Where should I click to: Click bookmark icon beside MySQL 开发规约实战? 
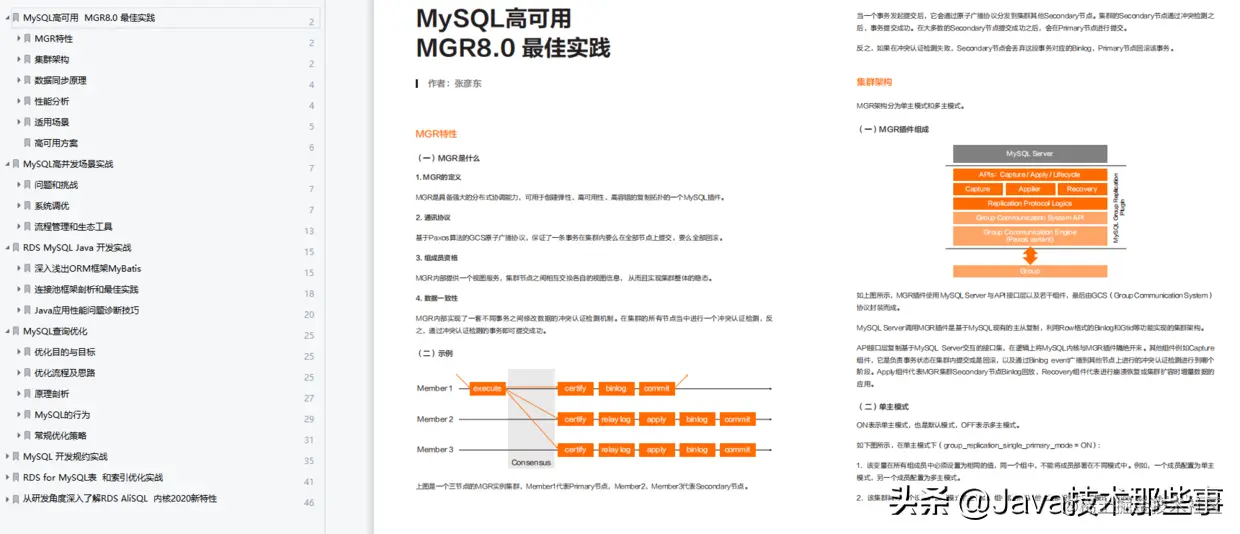17,457
